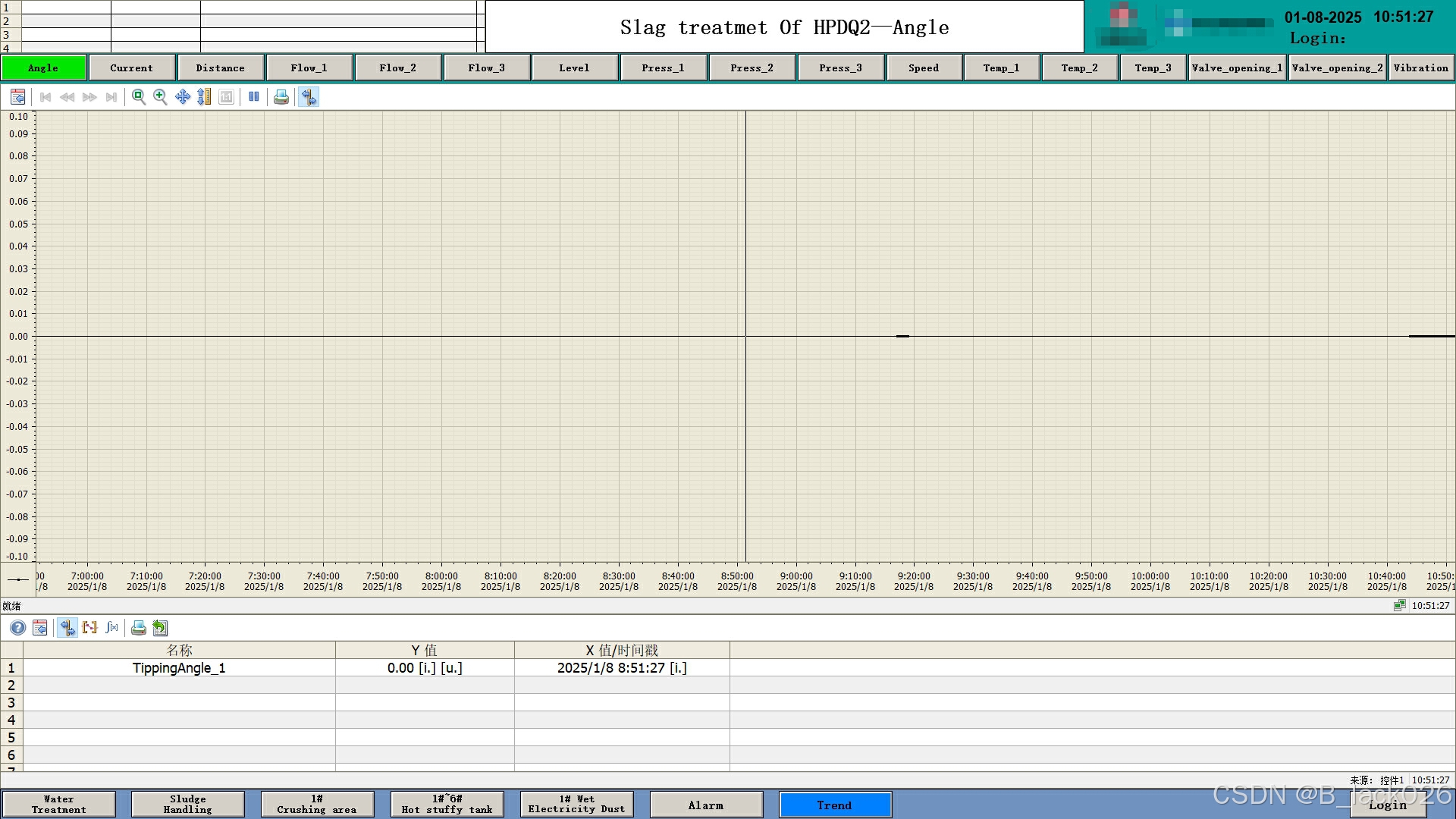Click the integral statistics calculation icon
The image size is (1456, 819).
pos(112,628)
